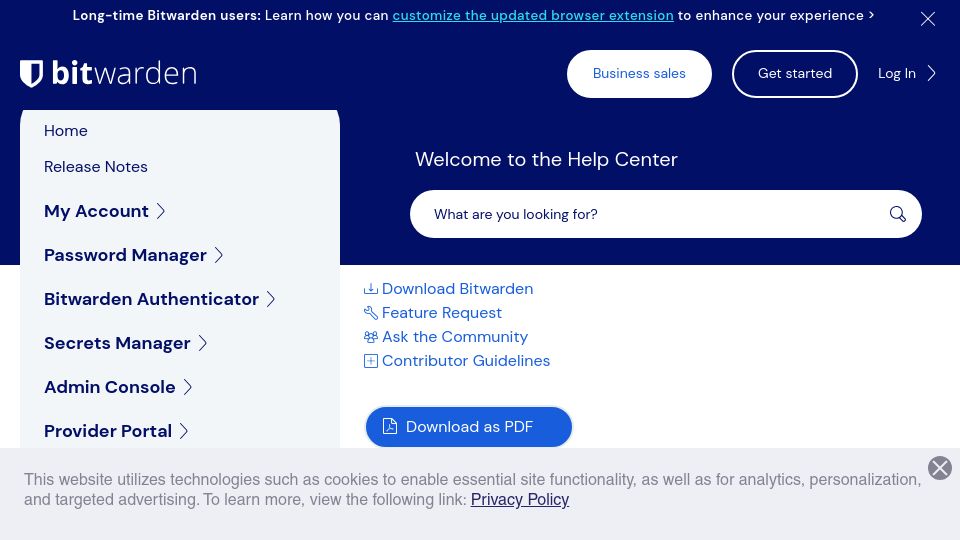960x540 pixels.
Task: Open the My Account section
Action: [96, 211]
